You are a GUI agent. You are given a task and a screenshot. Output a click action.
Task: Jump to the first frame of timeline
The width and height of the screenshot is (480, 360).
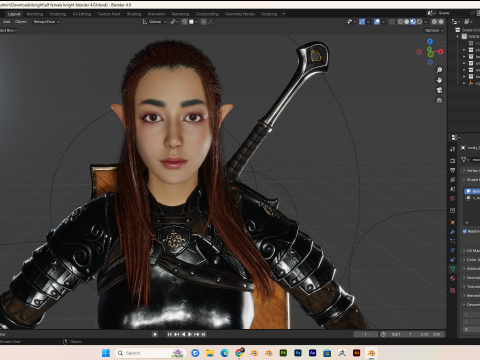pos(169,334)
